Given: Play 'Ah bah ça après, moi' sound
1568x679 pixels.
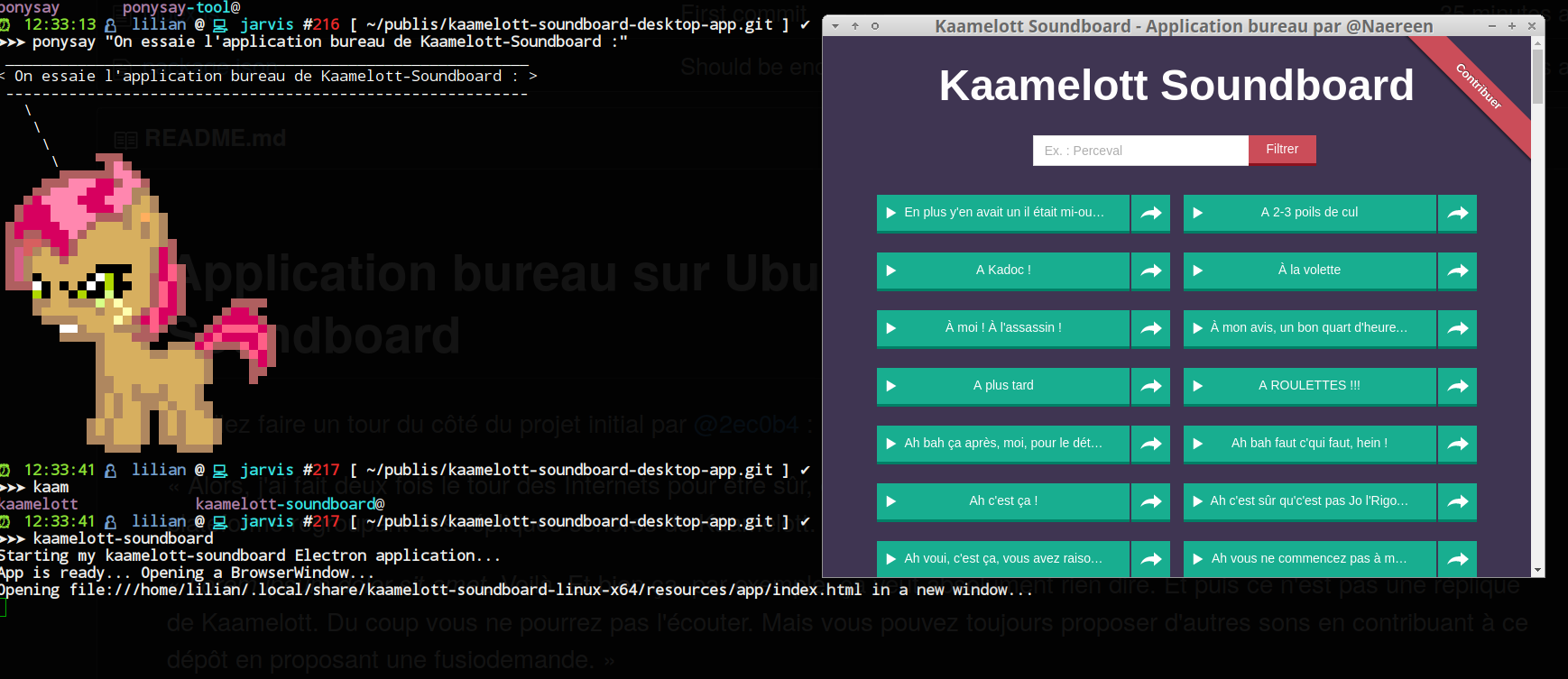Looking at the screenshot, I should (x=1002, y=444).
